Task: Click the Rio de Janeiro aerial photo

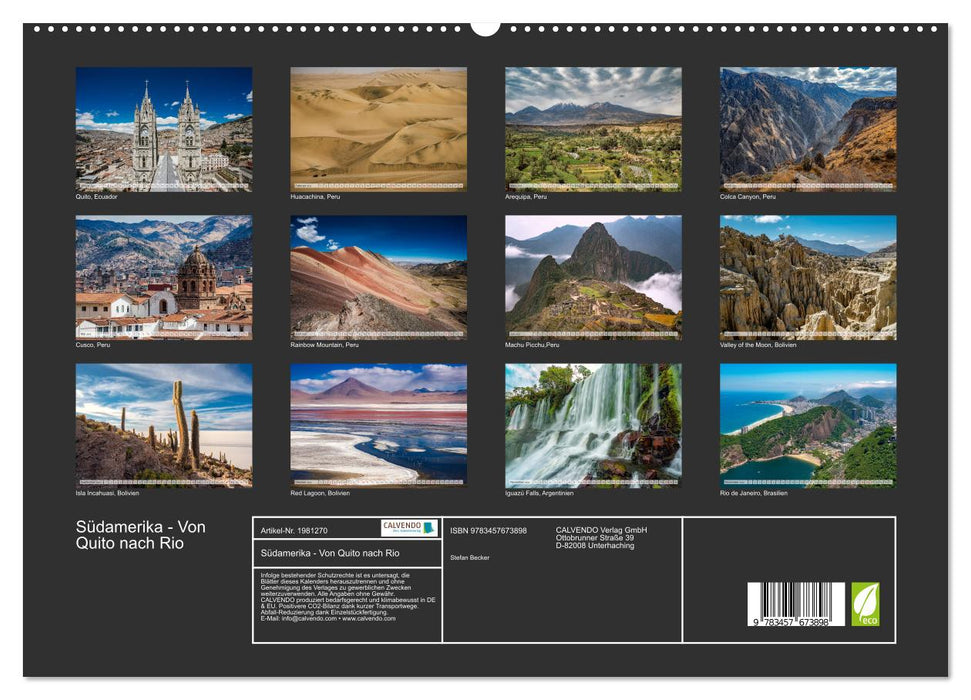Action: point(808,425)
